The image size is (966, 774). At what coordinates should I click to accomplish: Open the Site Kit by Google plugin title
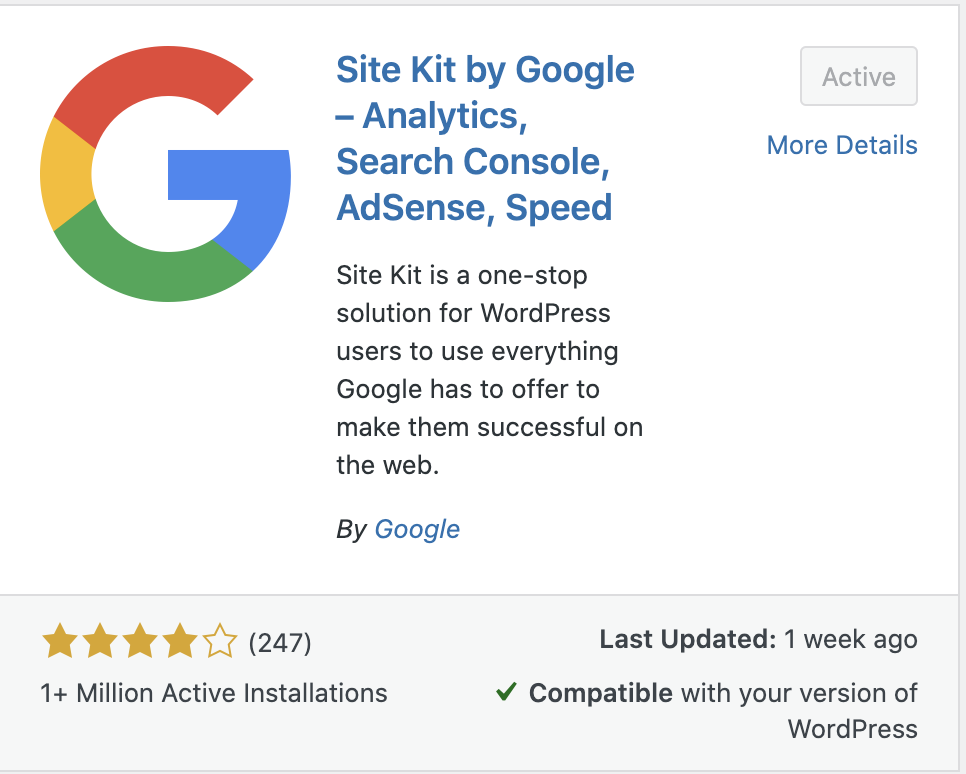click(484, 138)
